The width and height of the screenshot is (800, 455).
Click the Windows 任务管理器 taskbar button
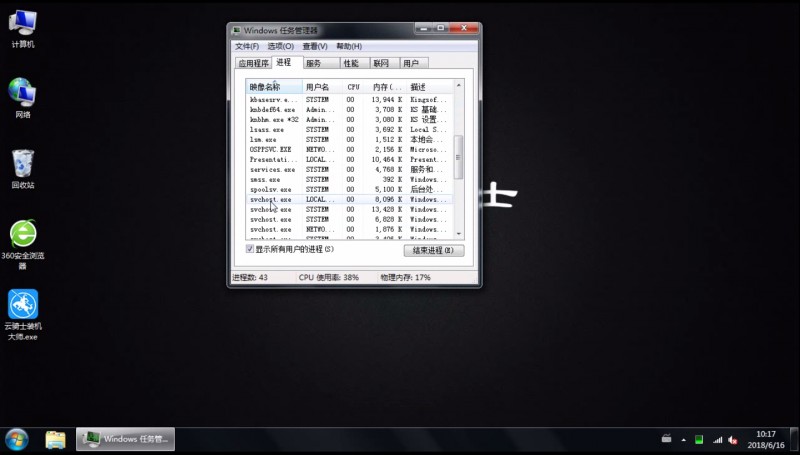[x=126, y=439]
